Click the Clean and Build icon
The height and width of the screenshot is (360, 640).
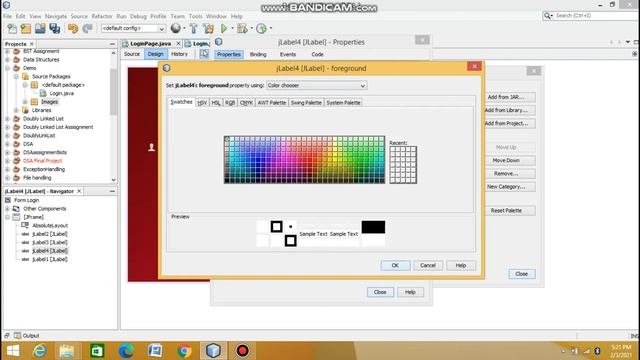pyautogui.click(x=209, y=29)
